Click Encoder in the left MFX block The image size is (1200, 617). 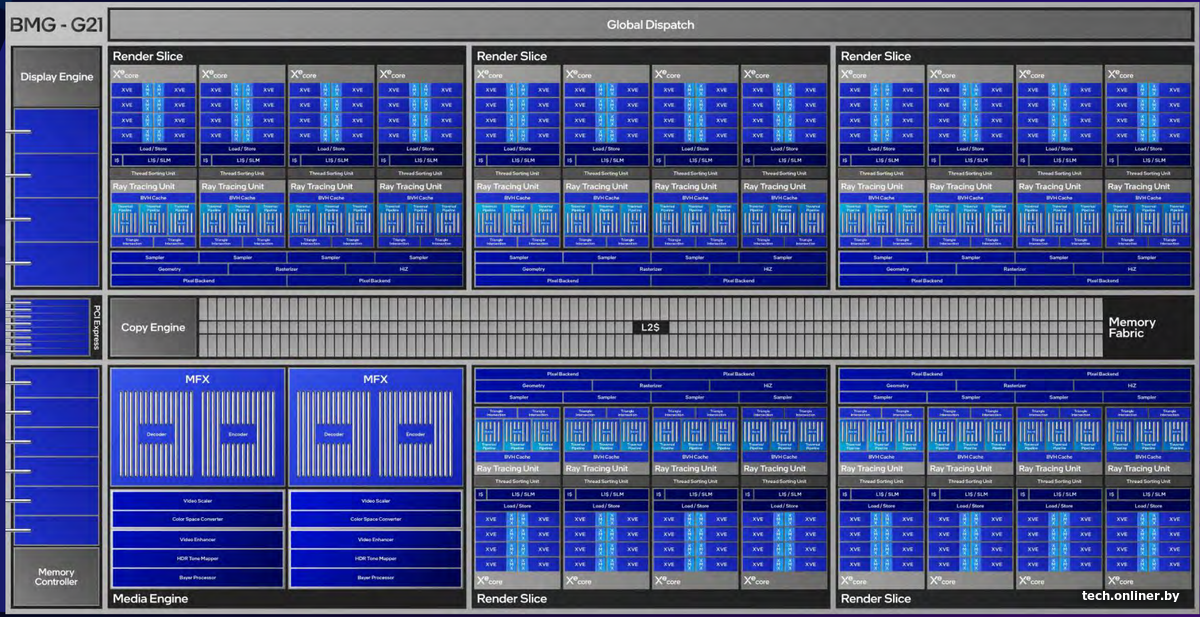click(x=236, y=434)
